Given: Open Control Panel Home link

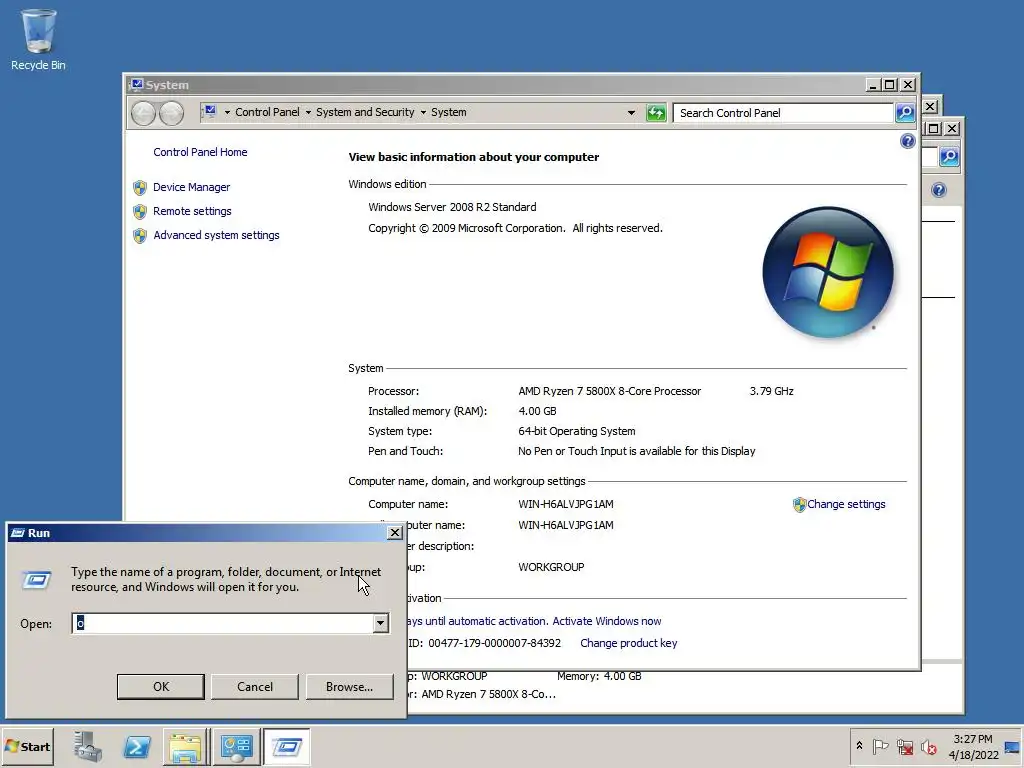Looking at the screenshot, I should point(200,152).
